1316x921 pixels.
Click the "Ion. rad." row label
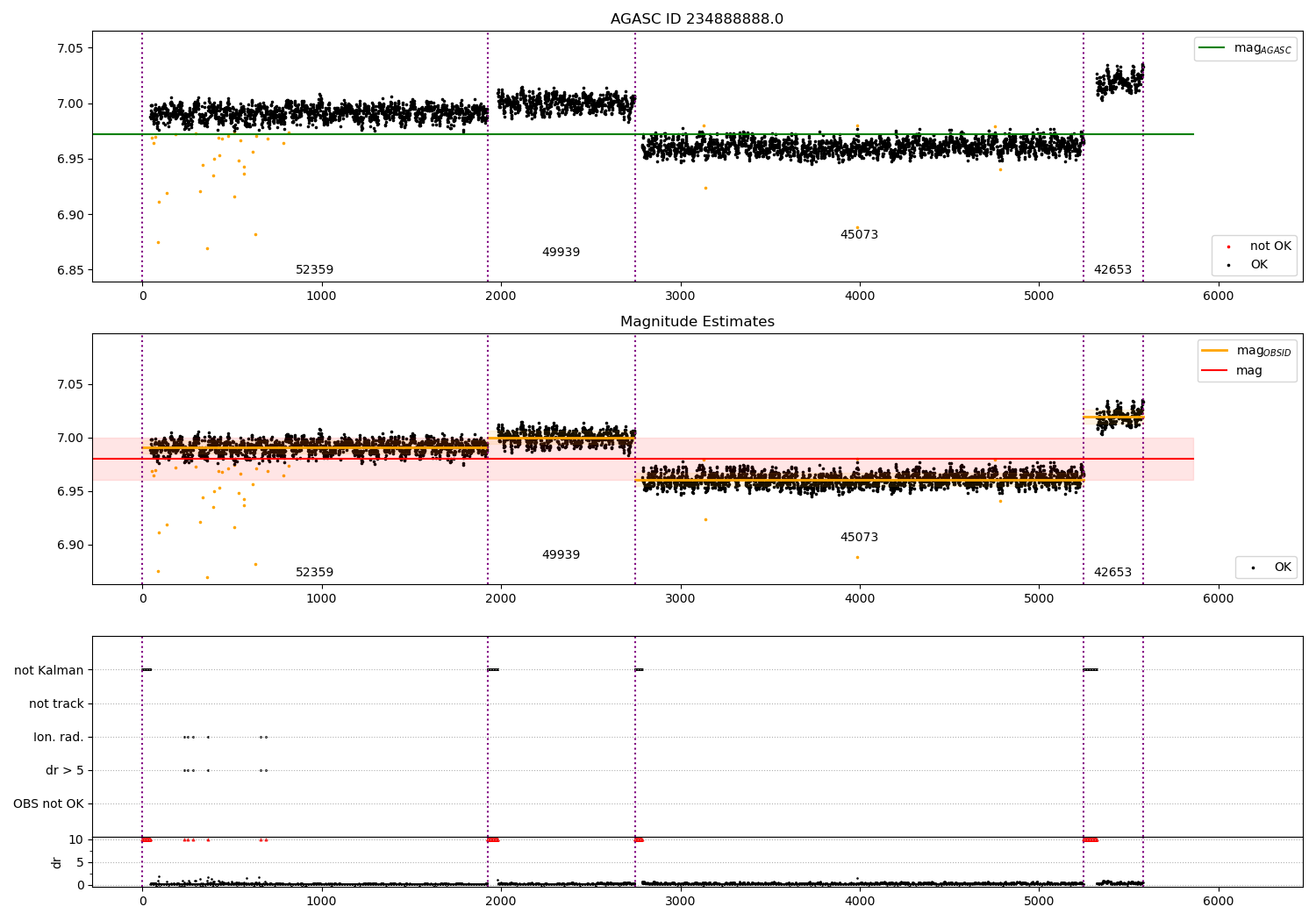click(x=59, y=737)
